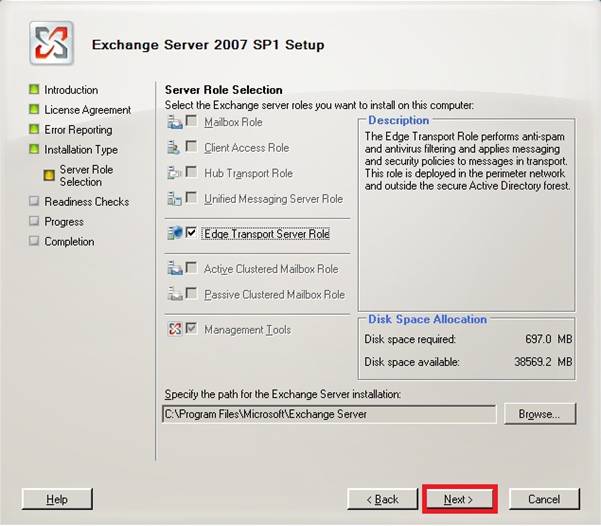The image size is (601, 526).
Task: Click the green Installation Type step indicator
Action: 34,149
